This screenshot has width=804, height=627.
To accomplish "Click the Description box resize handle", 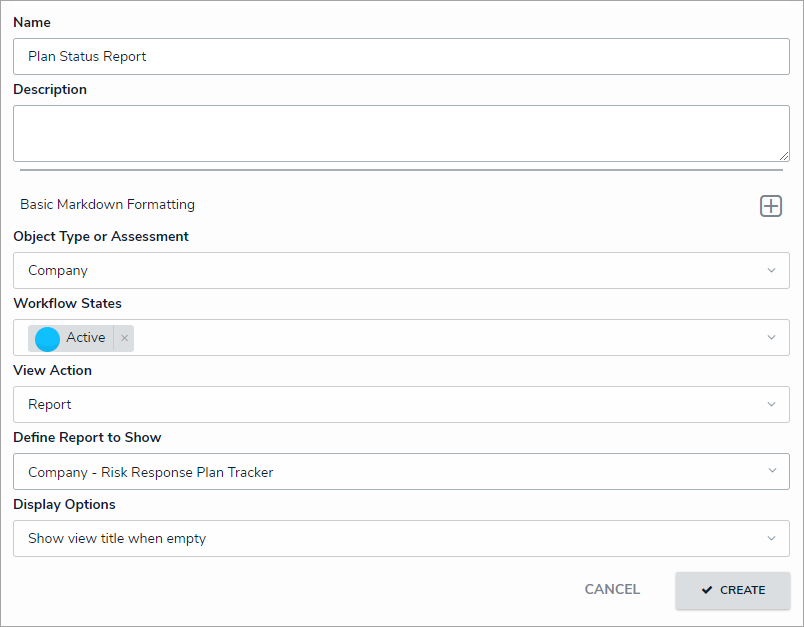I will point(784,156).
